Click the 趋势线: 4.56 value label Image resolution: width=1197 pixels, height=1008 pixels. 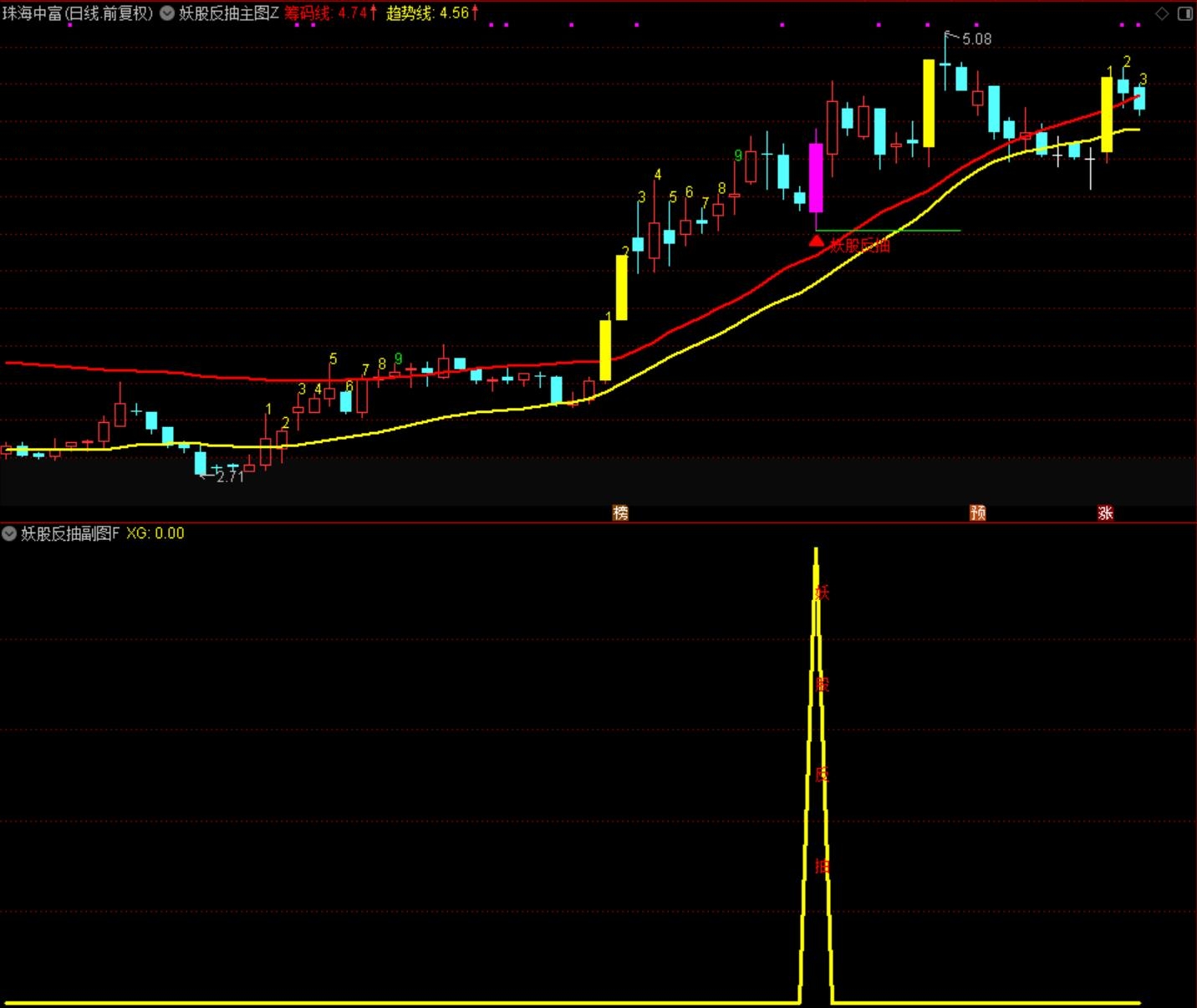coord(432,13)
